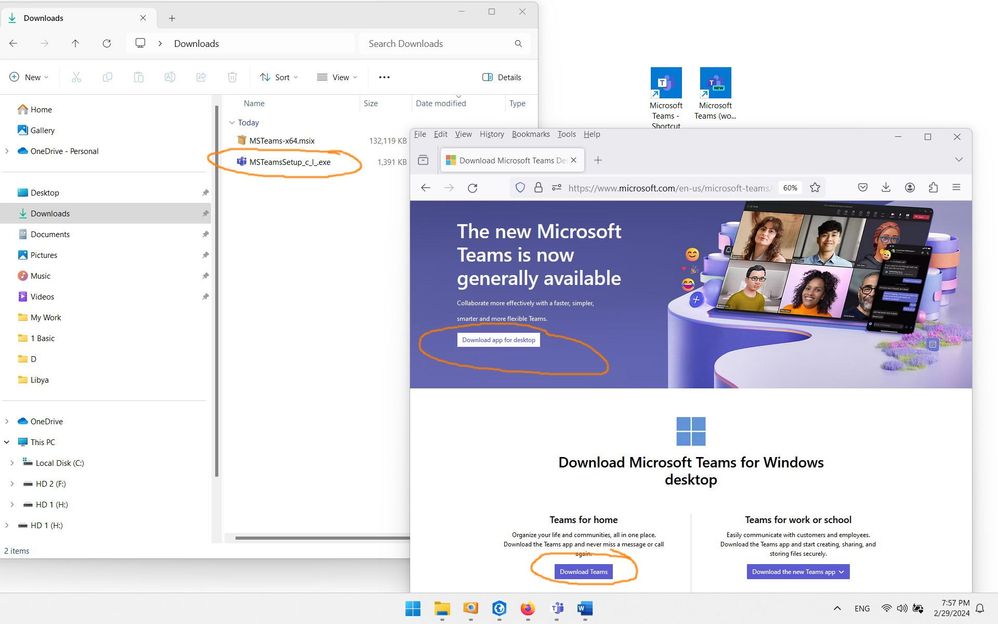
Task: Go back in File Explorer
Action: [13, 43]
